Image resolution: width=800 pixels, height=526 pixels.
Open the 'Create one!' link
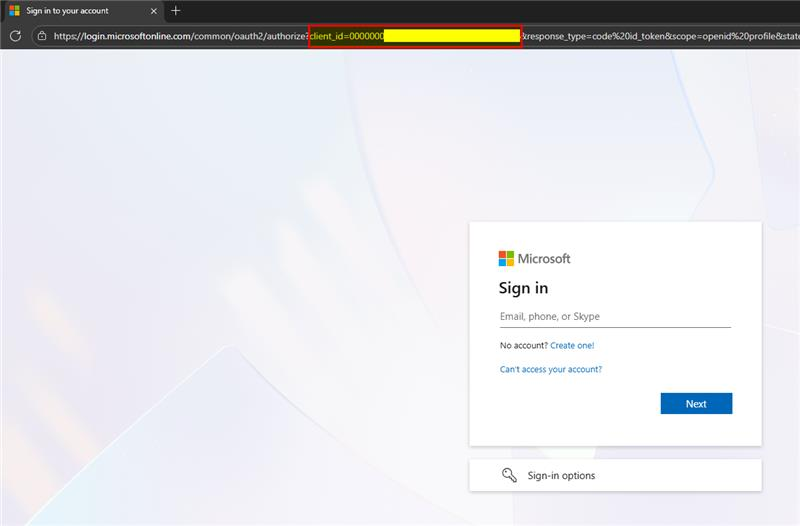pyautogui.click(x=572, y=345)
